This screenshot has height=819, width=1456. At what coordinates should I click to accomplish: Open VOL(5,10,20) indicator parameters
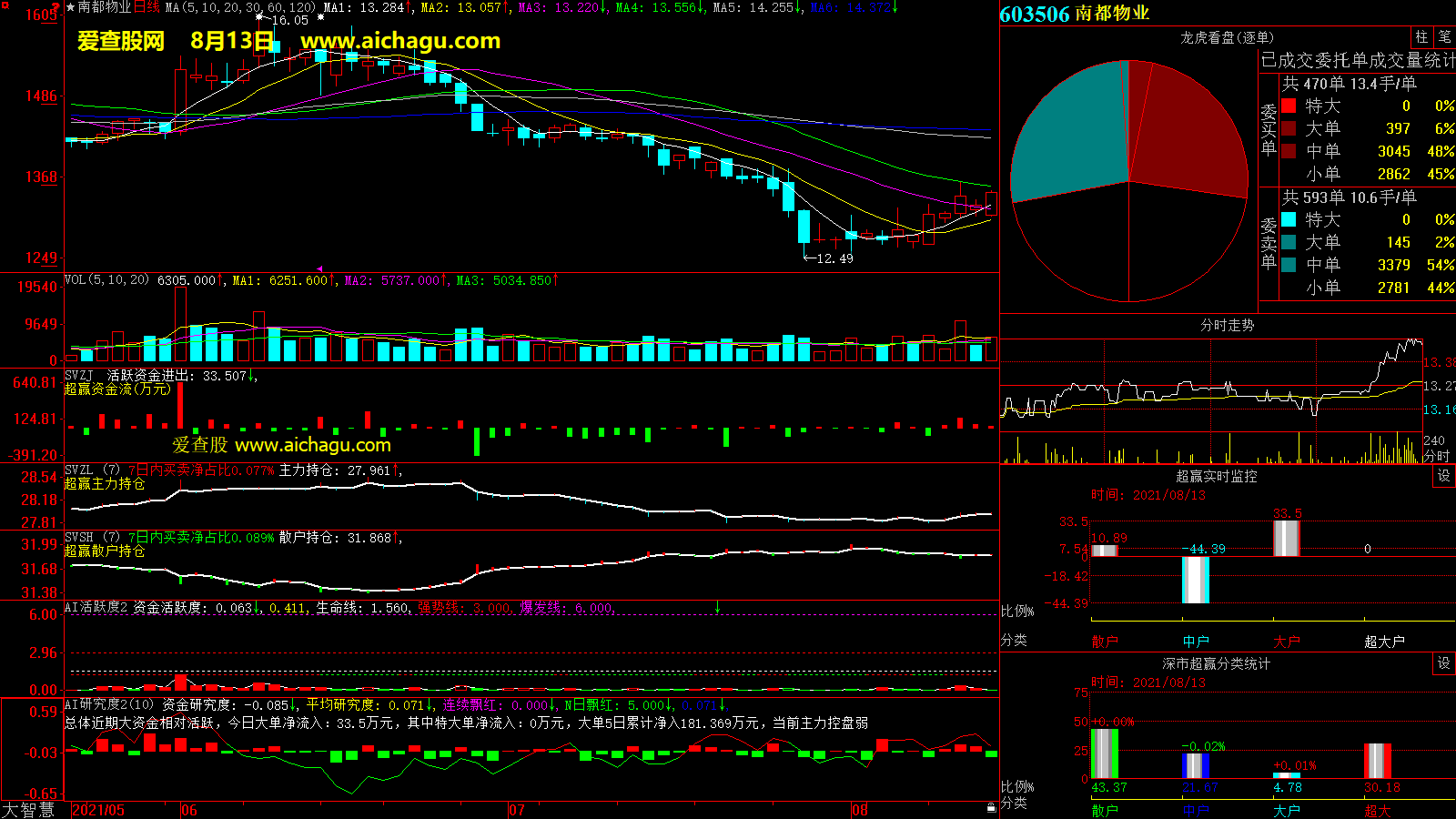tap(106, 280)
